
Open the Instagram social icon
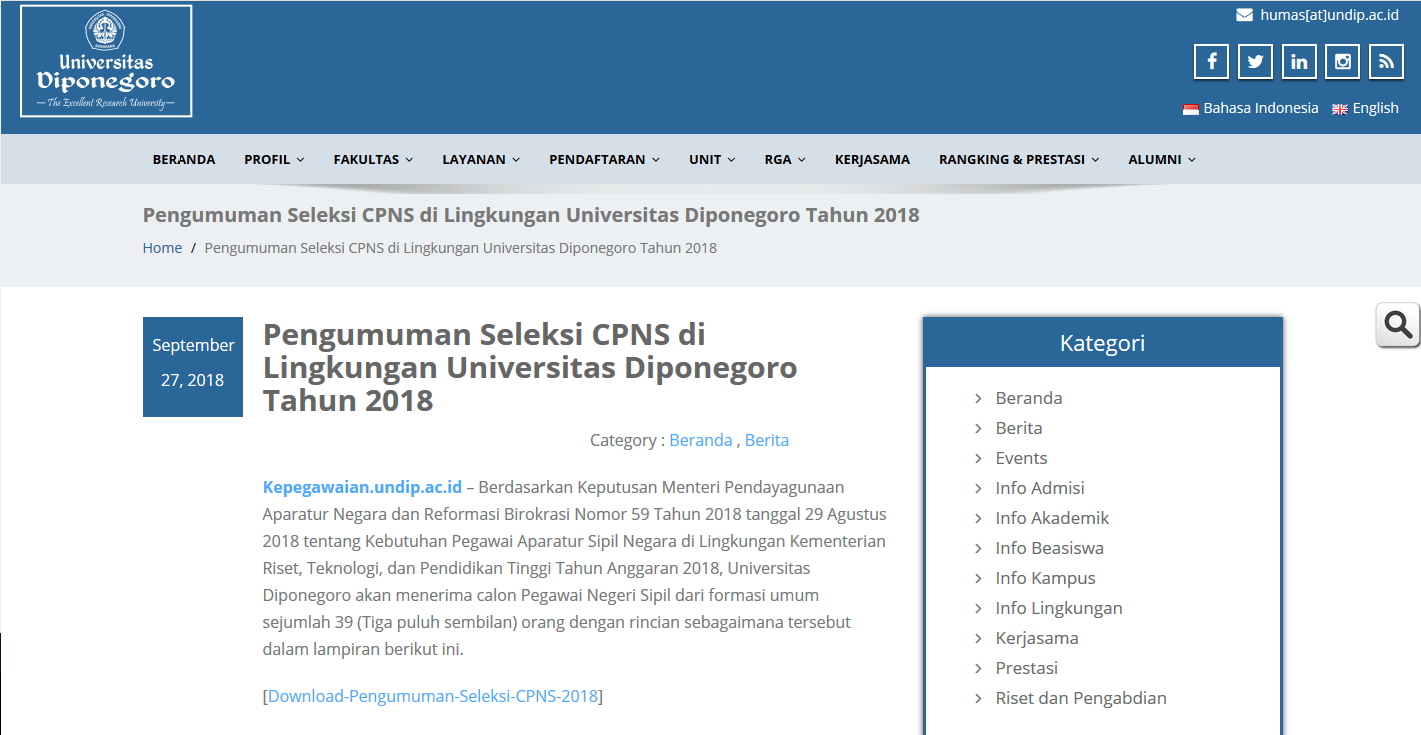tap(1343, 62)
